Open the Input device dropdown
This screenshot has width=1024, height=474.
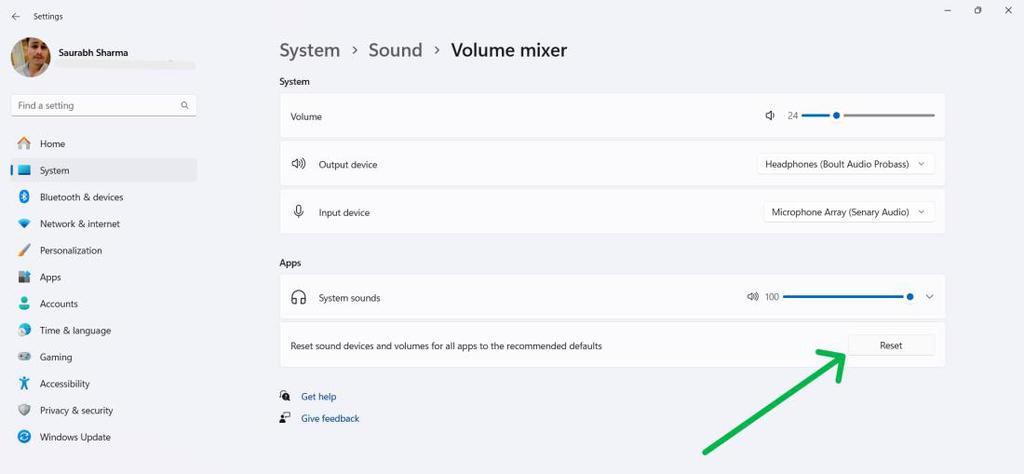tap(849, 212)
